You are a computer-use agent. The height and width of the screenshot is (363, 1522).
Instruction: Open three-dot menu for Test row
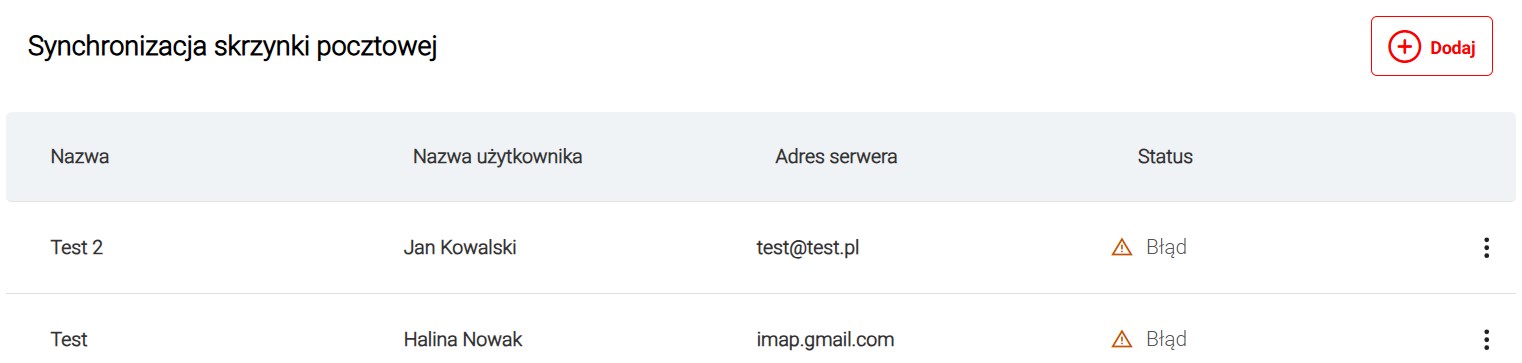point(1486,340)
